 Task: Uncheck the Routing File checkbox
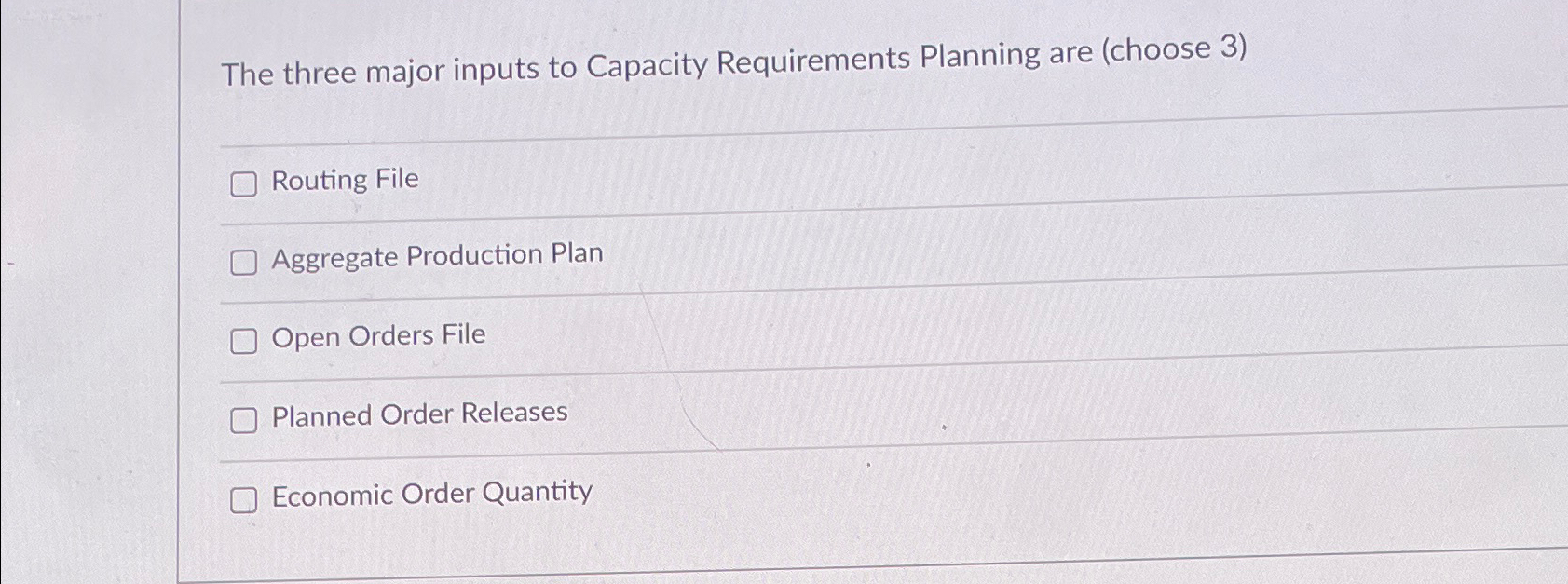click(244, 184)
